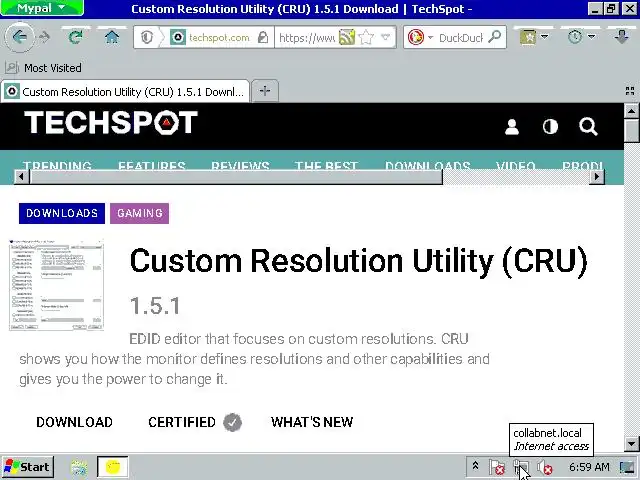Open the Mypal application menu
640x480 pixels.
pos(42,8)
